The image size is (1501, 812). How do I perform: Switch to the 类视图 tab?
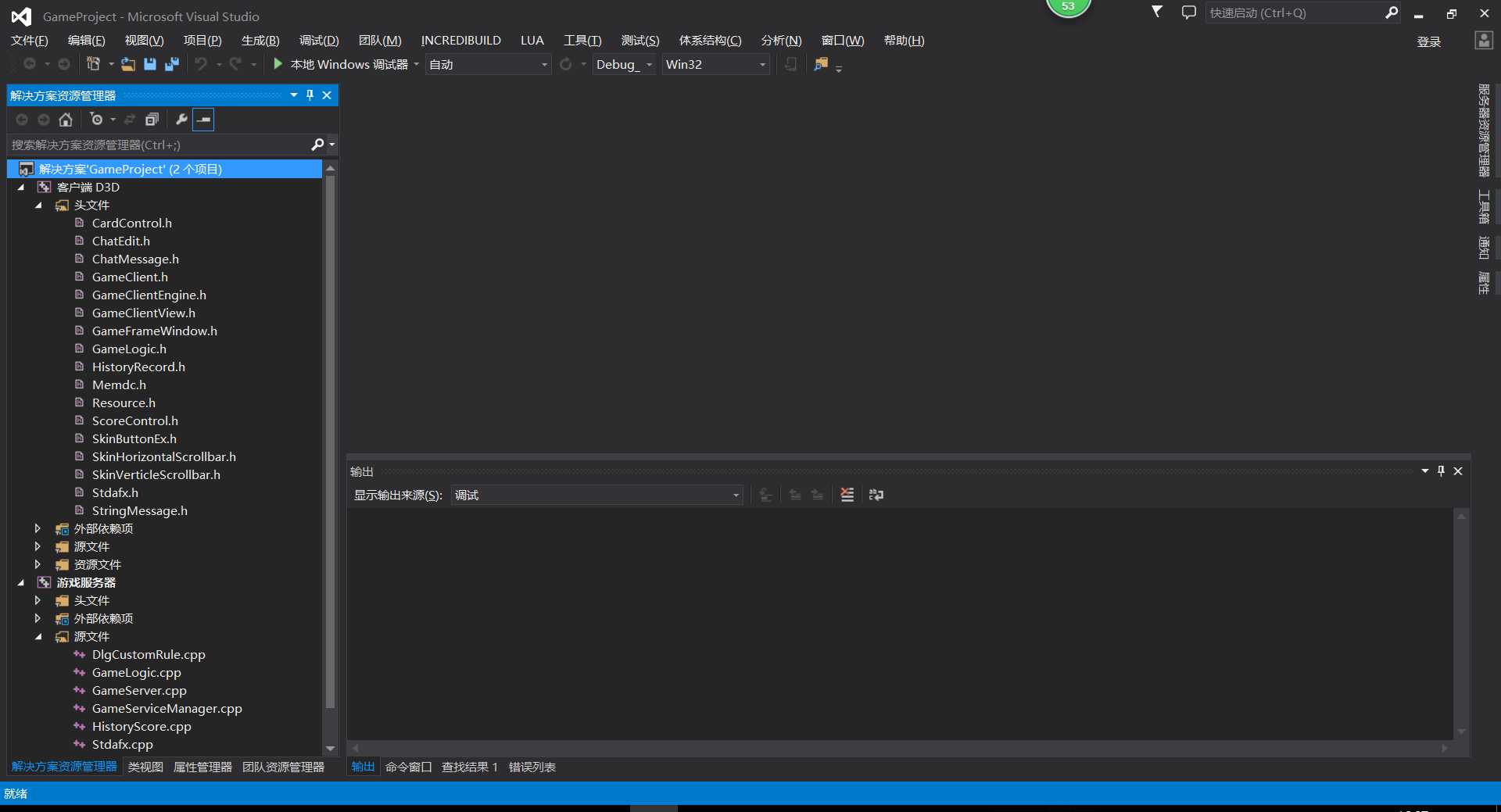(x=145, y=767)
